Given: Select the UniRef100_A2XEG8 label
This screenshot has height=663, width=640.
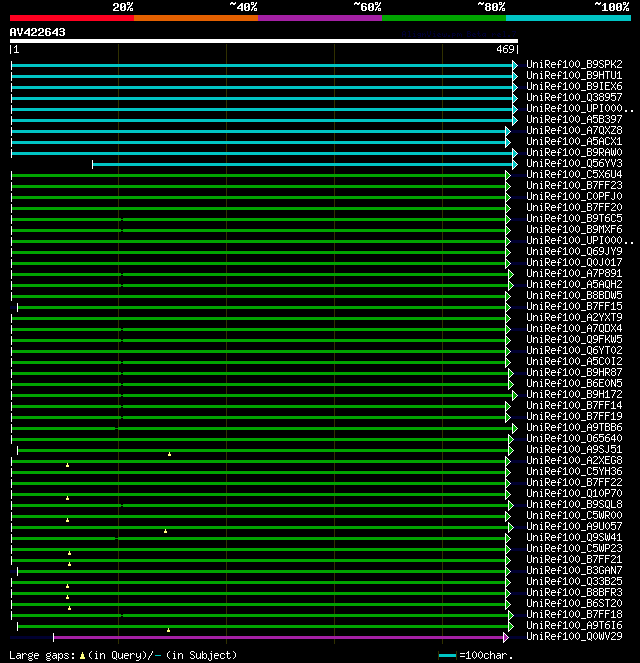Looking at the screenshot, I should (574, 460).
